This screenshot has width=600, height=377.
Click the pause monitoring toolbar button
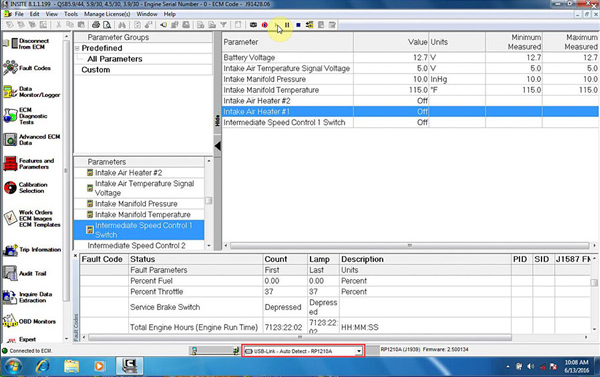point(287,25)
